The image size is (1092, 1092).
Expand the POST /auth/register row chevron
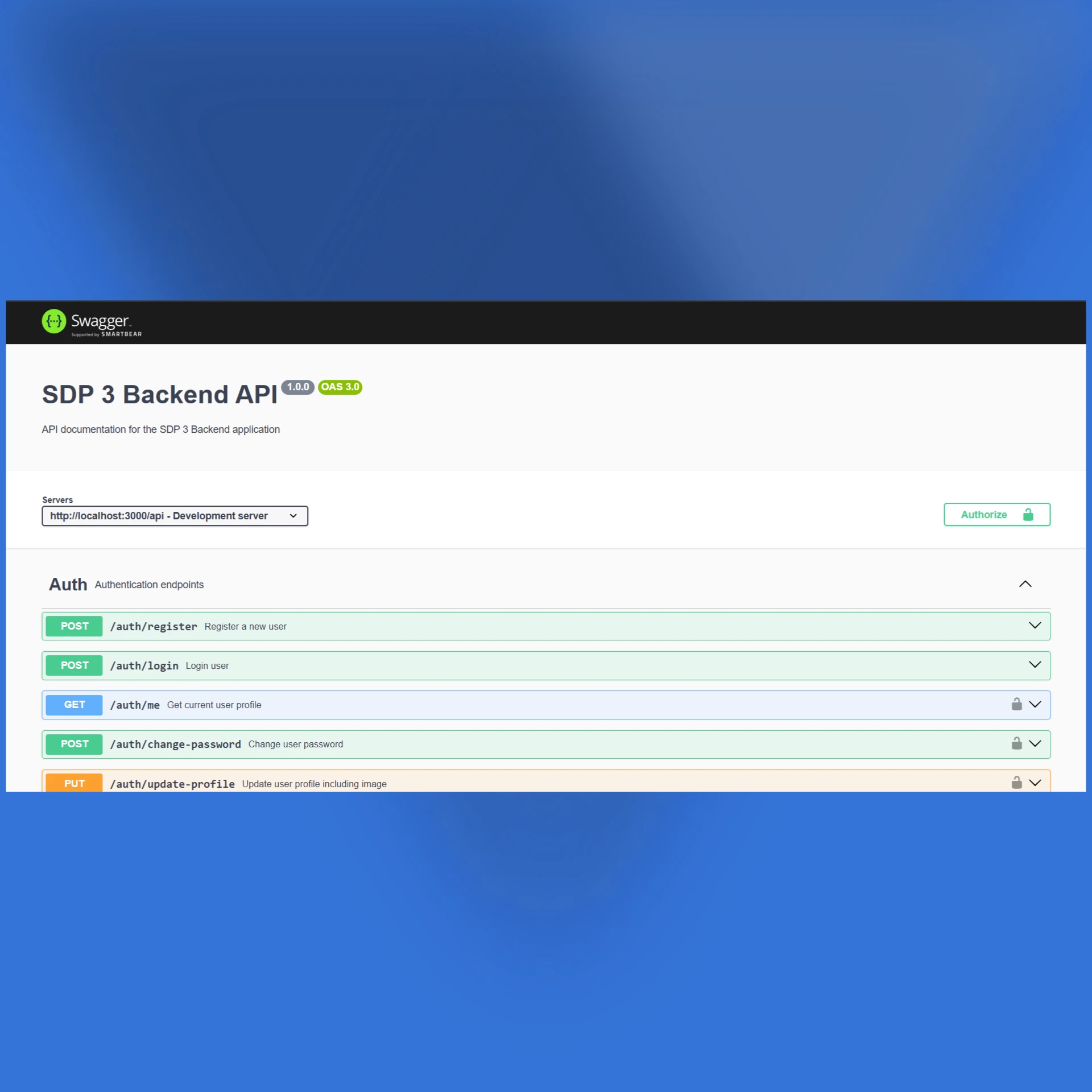point(1035,625)
